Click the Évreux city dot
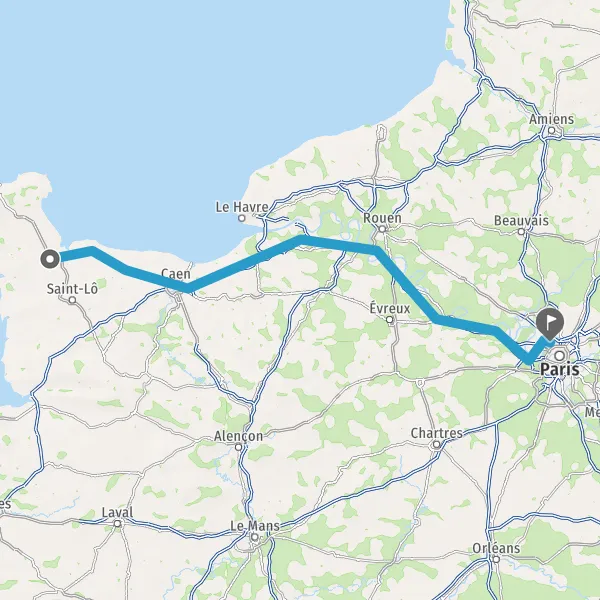 [390, 319]
